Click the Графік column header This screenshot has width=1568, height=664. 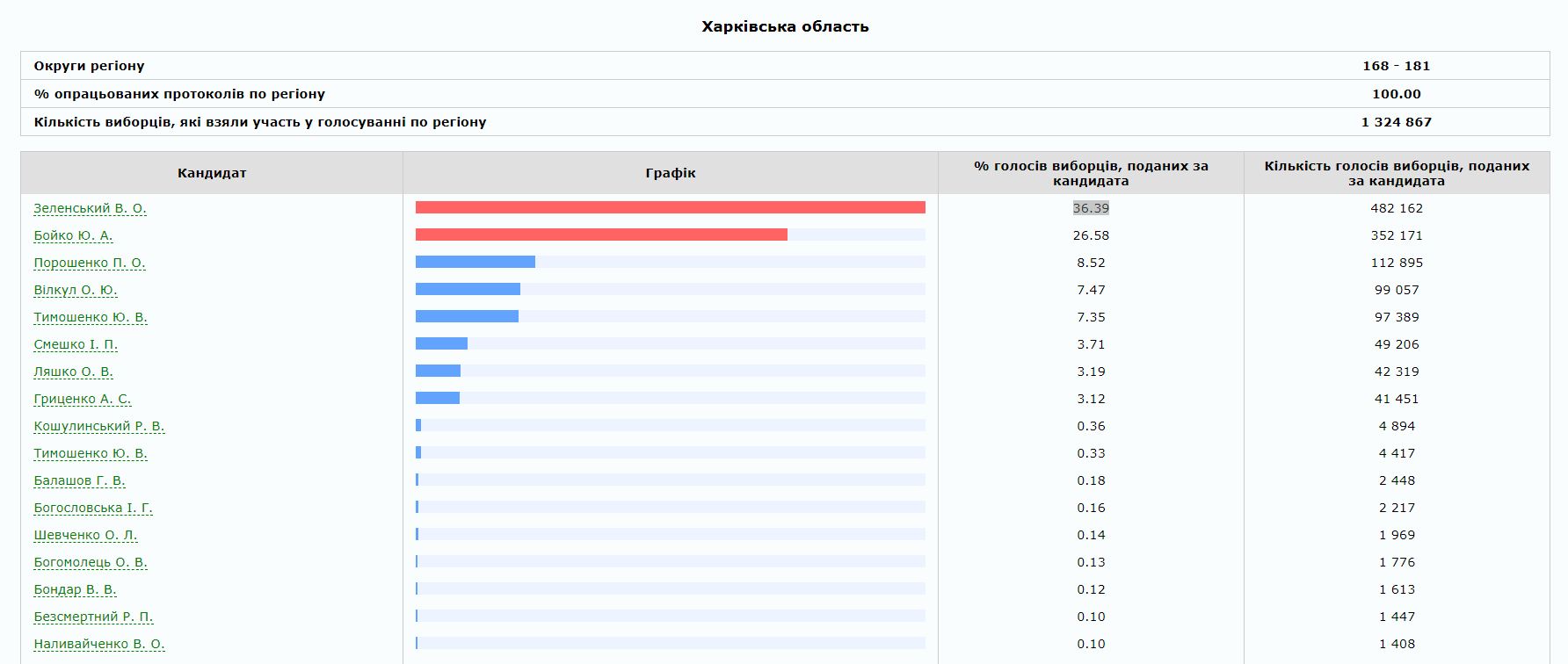pyautogui.click(x=670, y=173)
